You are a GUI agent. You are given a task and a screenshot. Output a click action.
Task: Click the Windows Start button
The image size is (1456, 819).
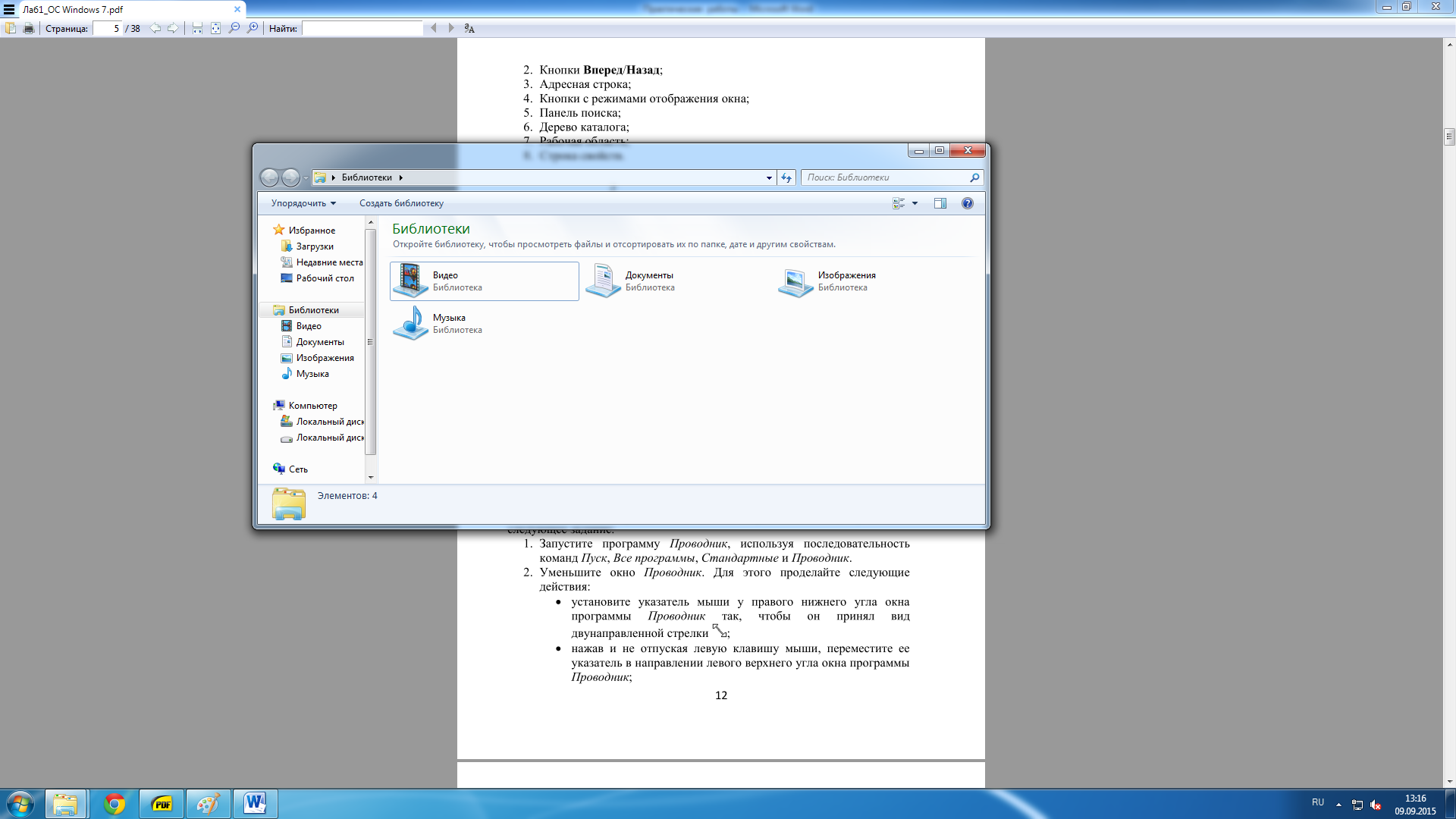tap(20, 804)
